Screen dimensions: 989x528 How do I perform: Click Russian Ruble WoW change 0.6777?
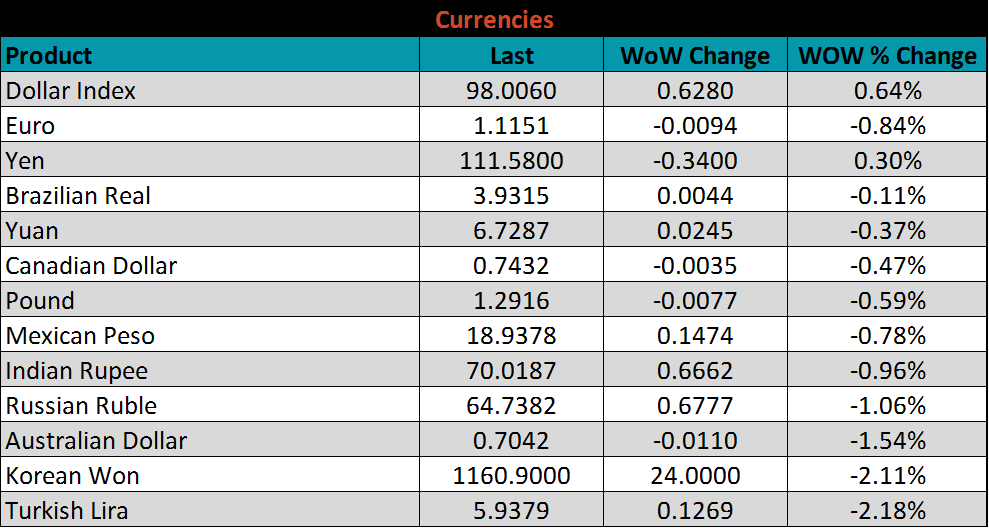click(x=695, y=406)
